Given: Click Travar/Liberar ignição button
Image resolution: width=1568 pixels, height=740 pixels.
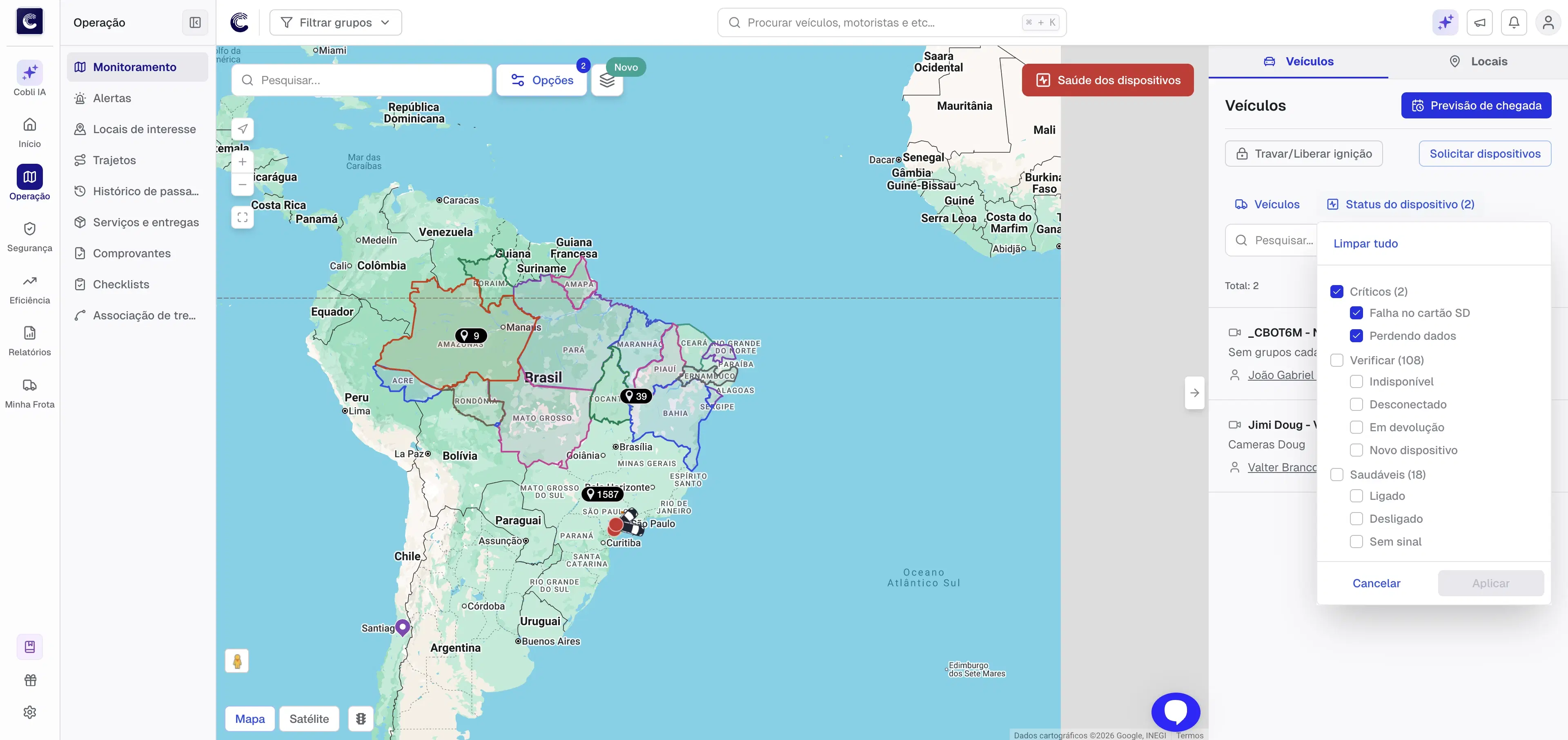Looking at the screenshot, I should pos(1304,154).
